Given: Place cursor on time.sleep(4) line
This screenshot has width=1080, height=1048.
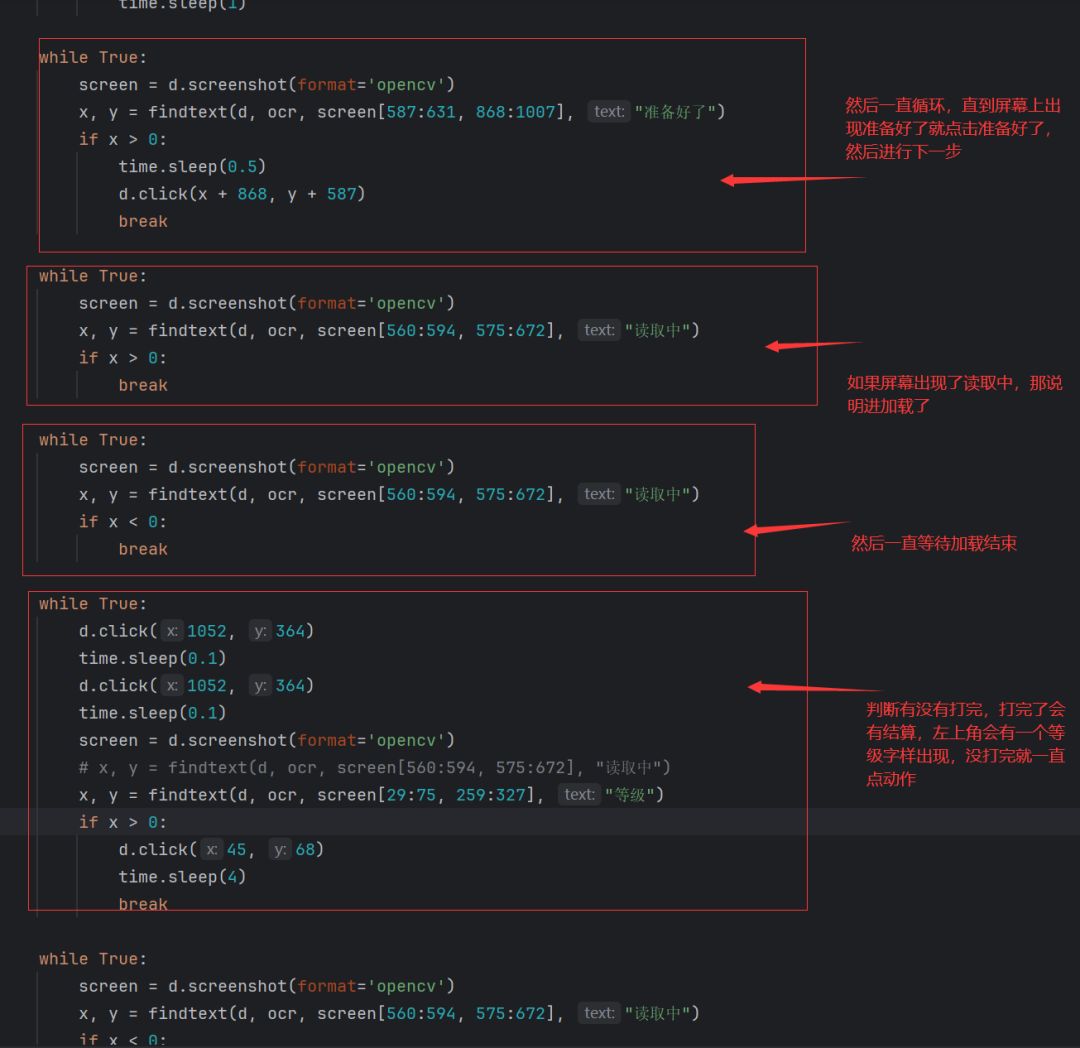Looking at the screenshot, I should point(182,877).
